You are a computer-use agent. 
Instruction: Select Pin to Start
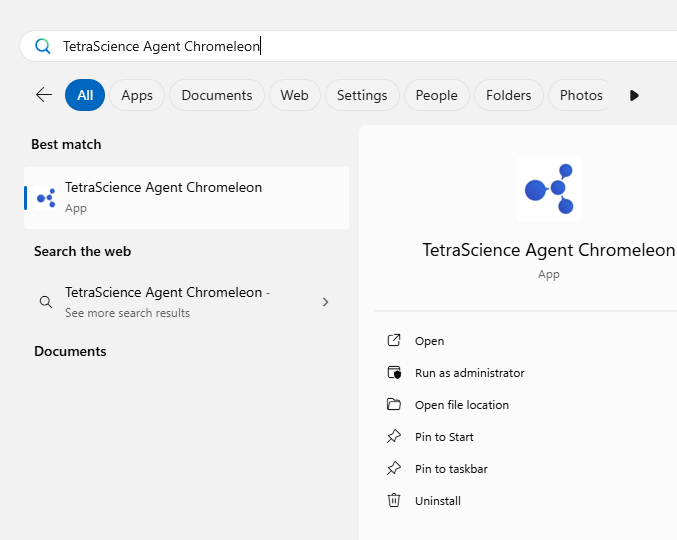coord(444,437)
